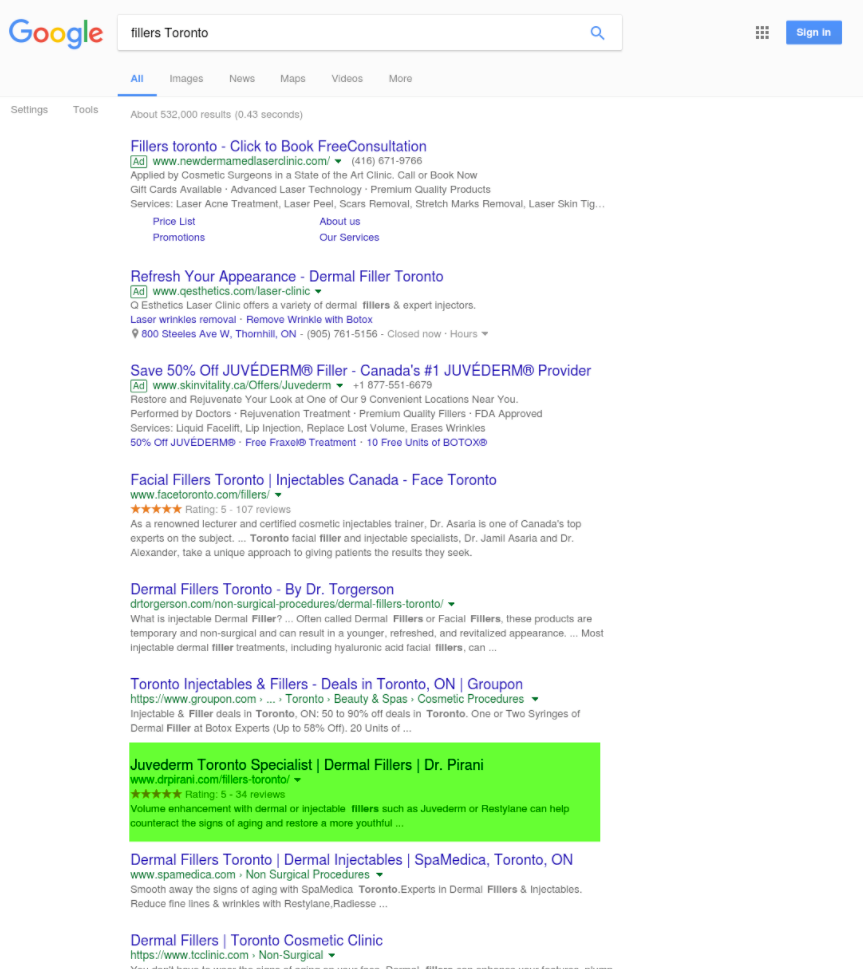Click the Ad badge for newdermamedlaserclinic.com
Screen dimensions: 863x969
[138, 161]
